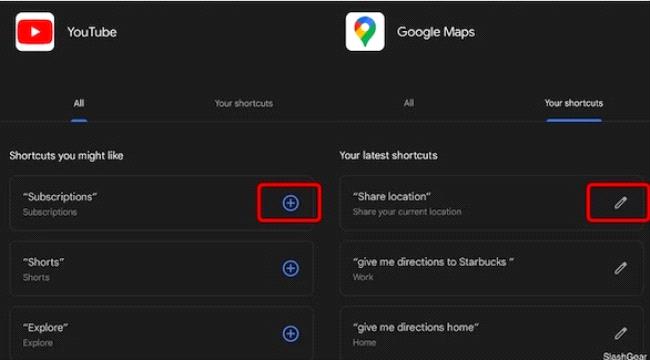Select the "Shorts" shortcut title
Screen dimensions: 650x360
click(x=44, y=262)
